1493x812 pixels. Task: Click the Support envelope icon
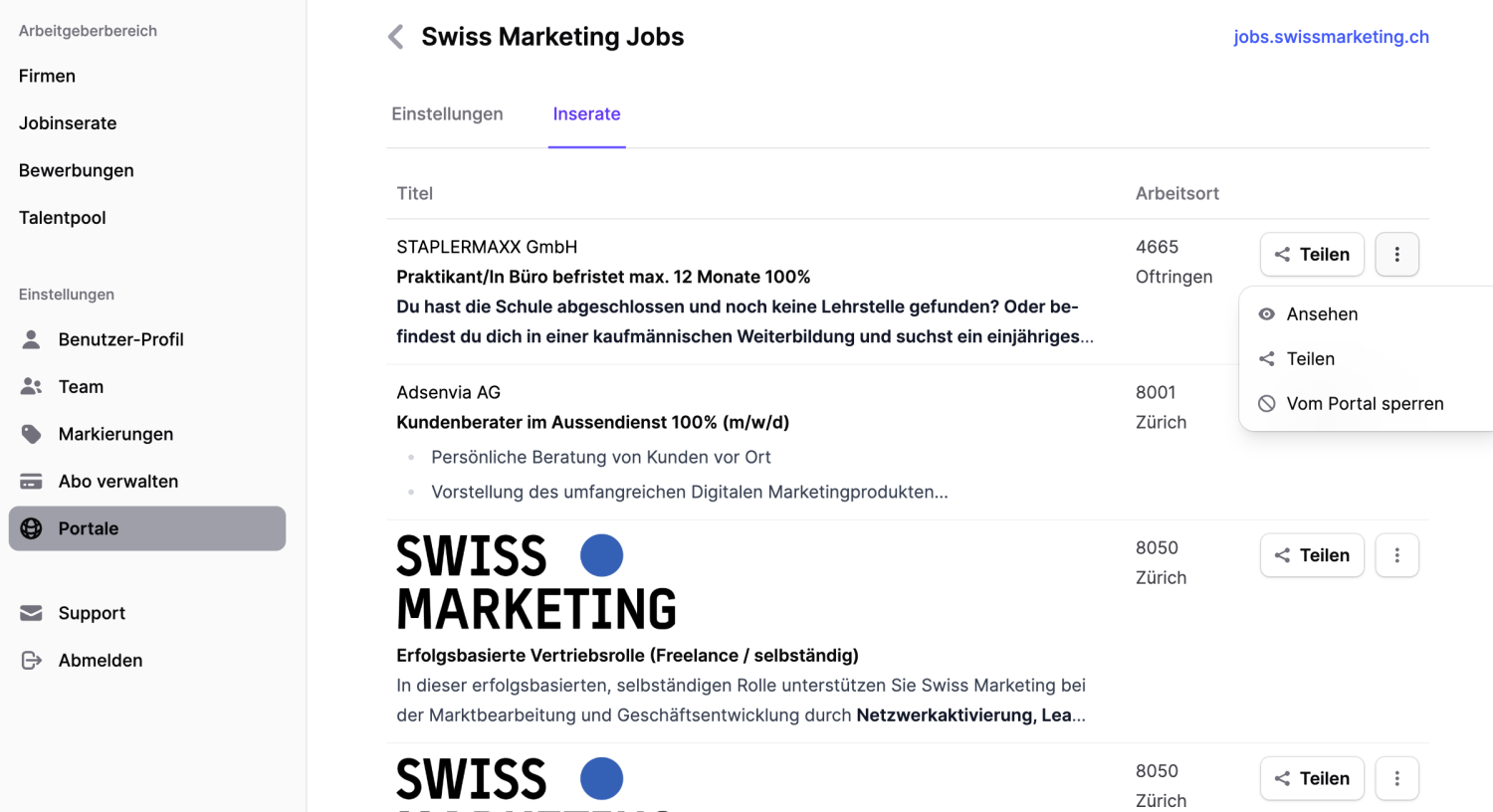31,613
